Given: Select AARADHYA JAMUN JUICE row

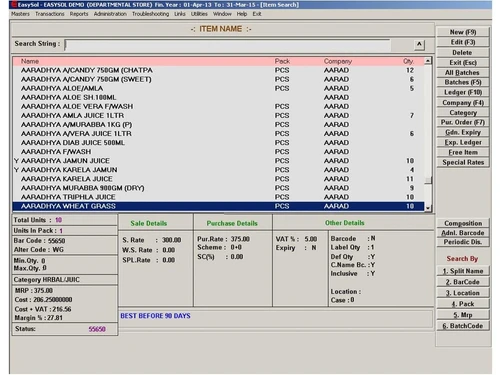Looking at the screenshot, I should coord(218,161).
